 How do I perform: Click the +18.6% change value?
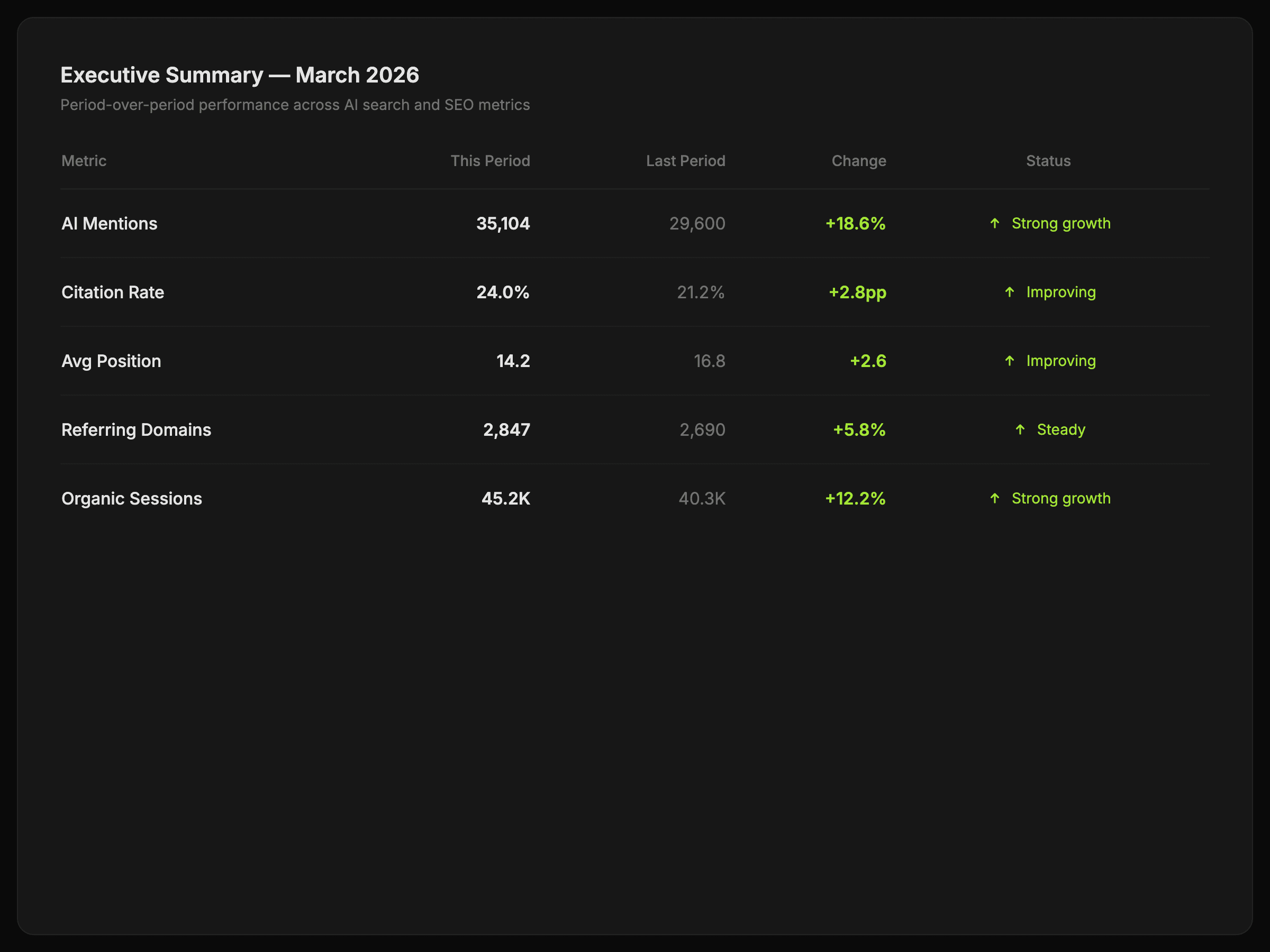pyautogui.click(x=855, y=223)
